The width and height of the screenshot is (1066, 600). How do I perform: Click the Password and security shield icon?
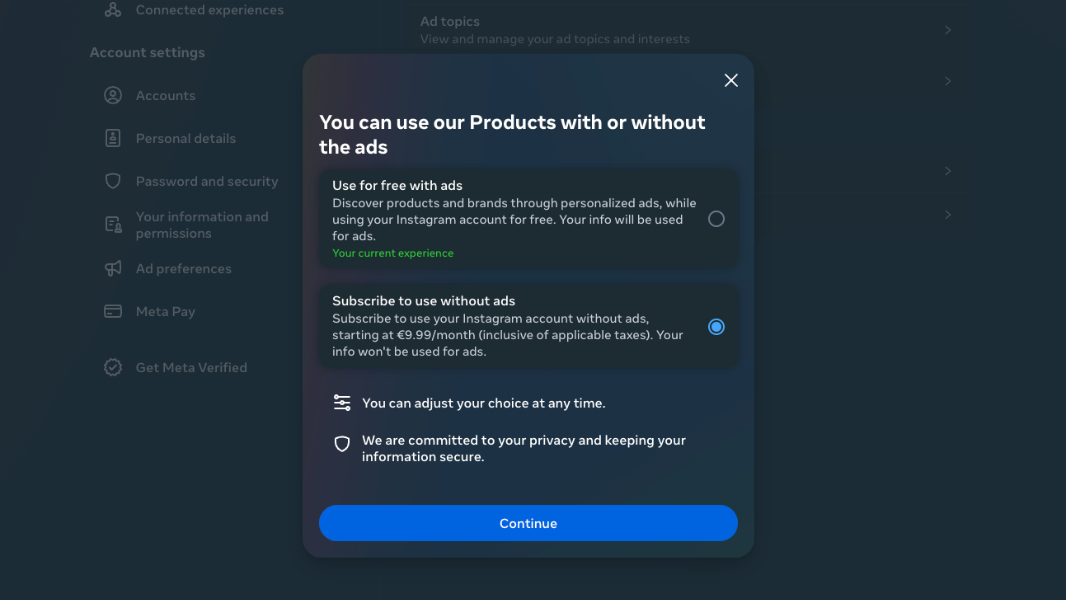113,181
